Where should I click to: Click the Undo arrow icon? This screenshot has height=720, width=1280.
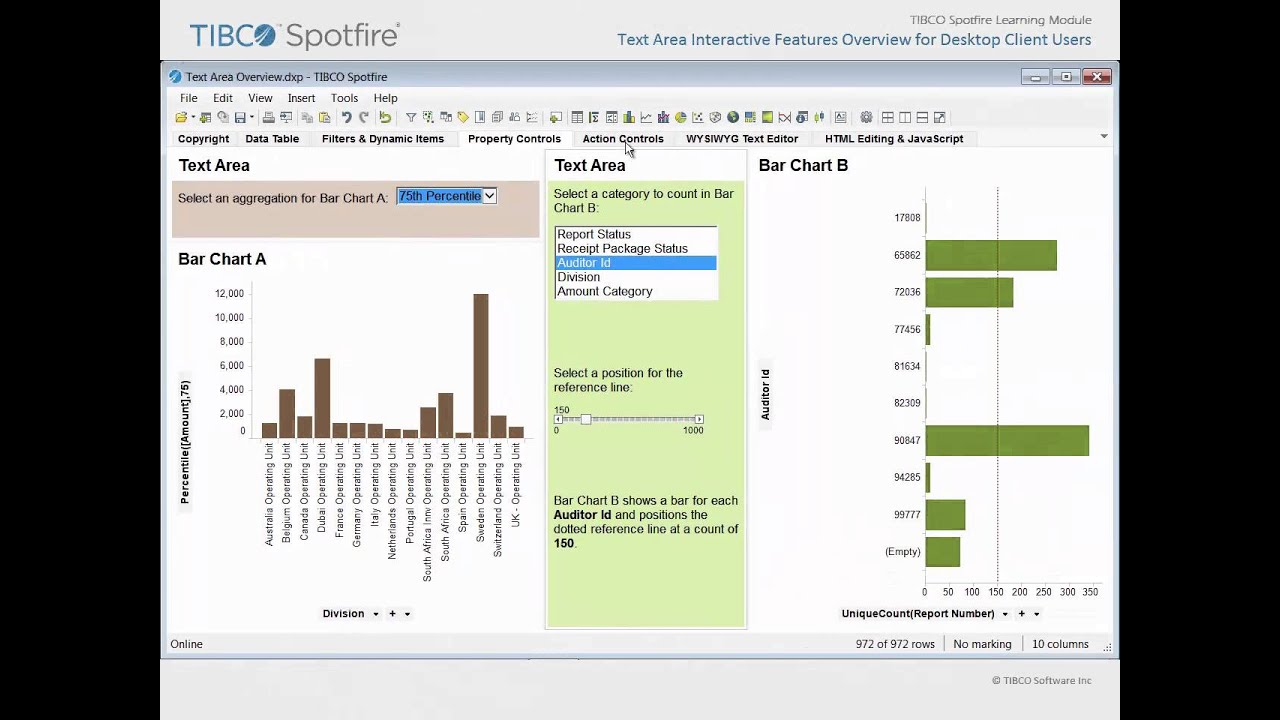[x=347, y=117]
